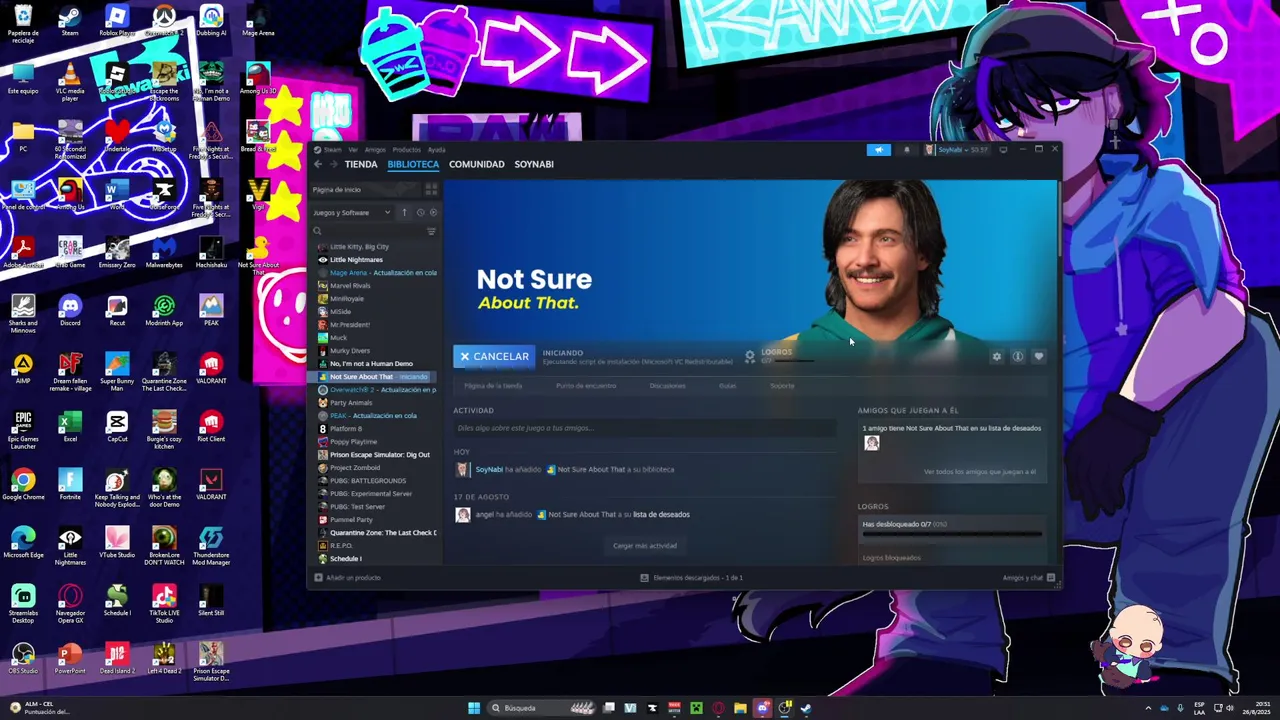Click the library search field
This screenshot has width=1280, height=720.
coord(368,231)
